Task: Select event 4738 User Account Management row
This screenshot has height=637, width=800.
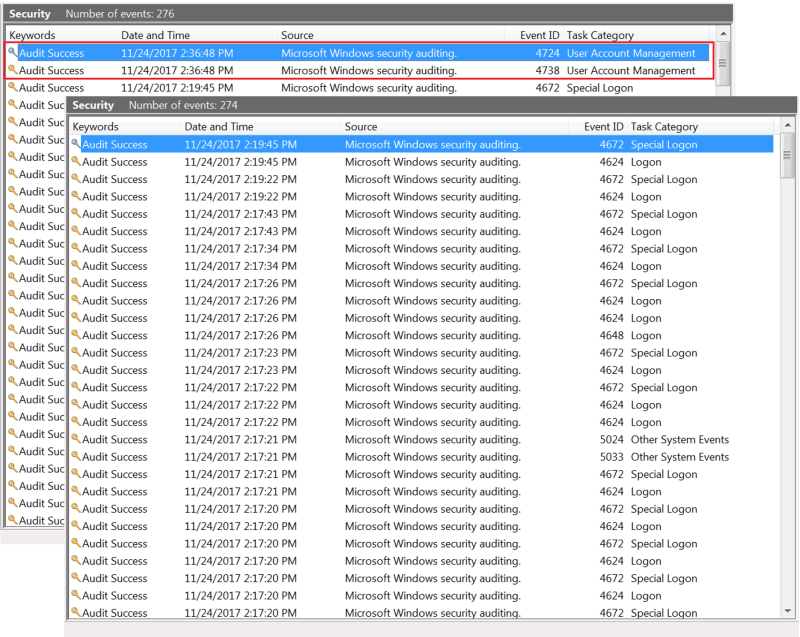Action: coord(358,70)
